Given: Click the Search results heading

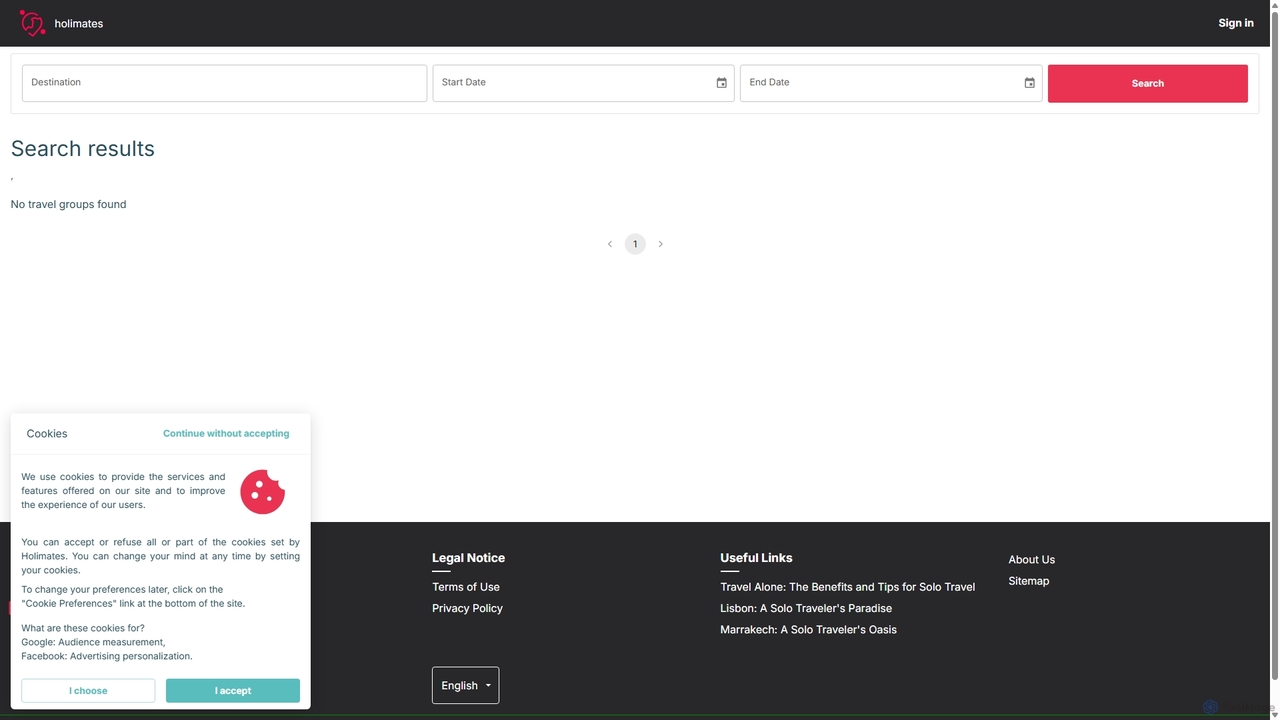Looking at the screenshot, I should pyautogui.click(x=83, y=149).
